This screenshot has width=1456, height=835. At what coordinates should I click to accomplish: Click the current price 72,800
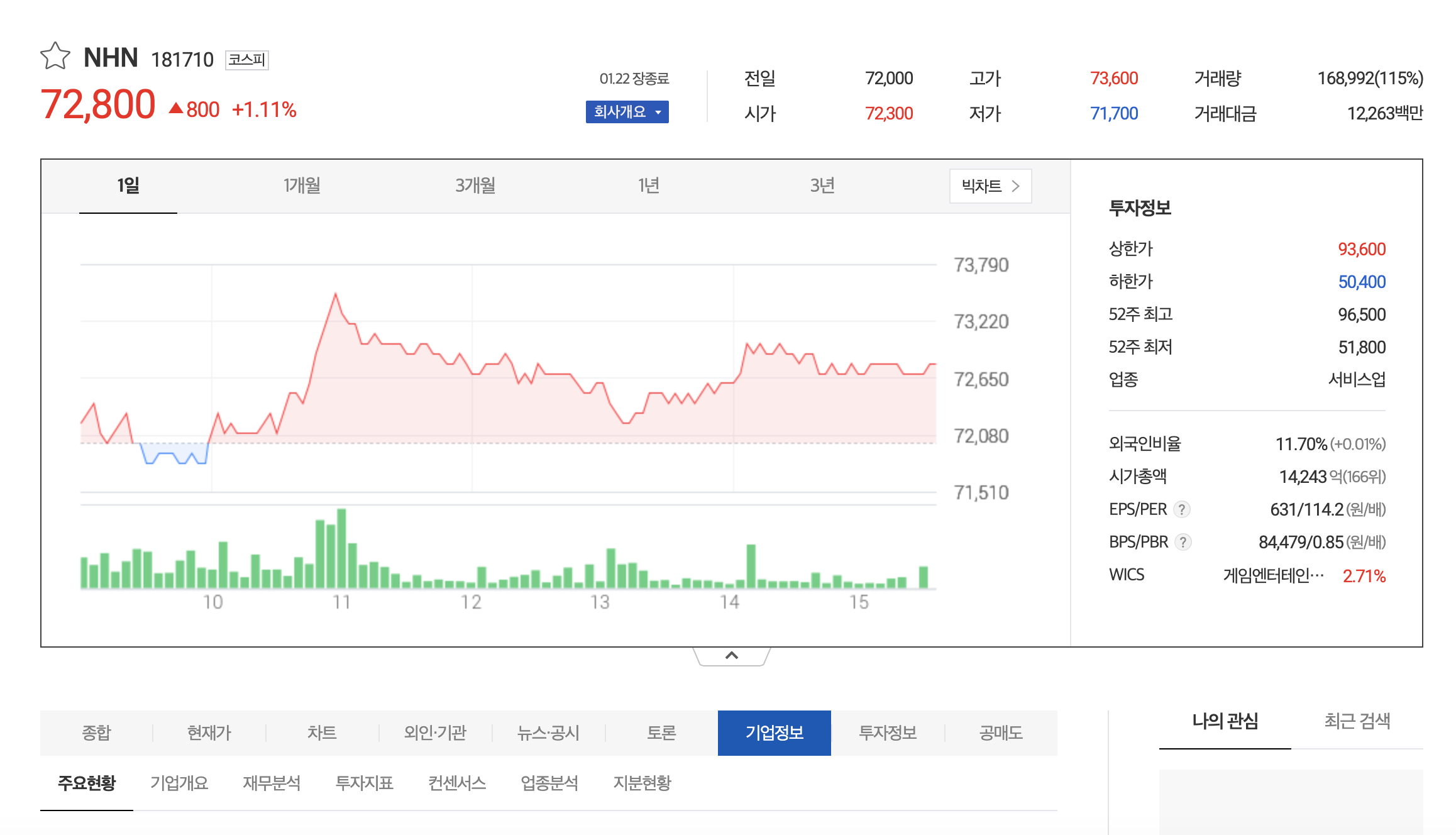click(97, 104)
